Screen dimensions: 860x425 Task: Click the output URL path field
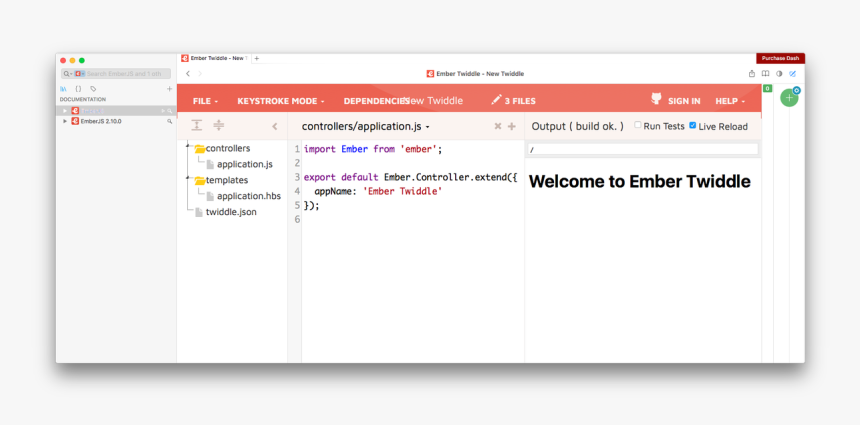click(x=642, y=149)
